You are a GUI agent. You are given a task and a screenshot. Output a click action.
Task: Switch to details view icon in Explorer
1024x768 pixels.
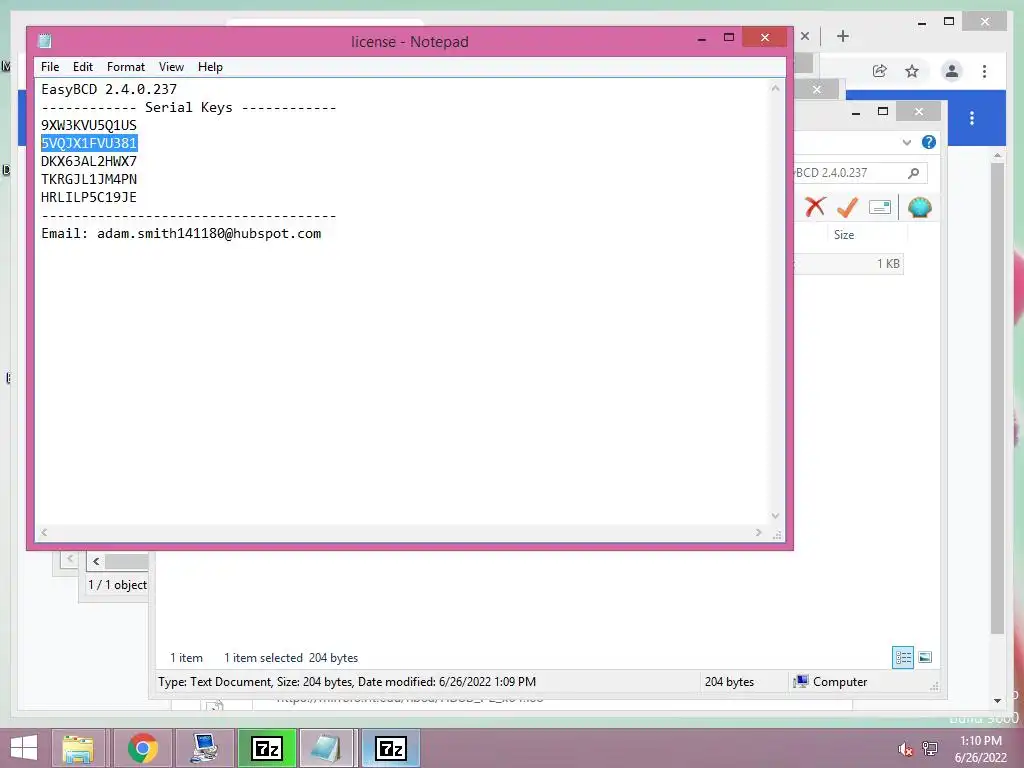pos(903,657)
